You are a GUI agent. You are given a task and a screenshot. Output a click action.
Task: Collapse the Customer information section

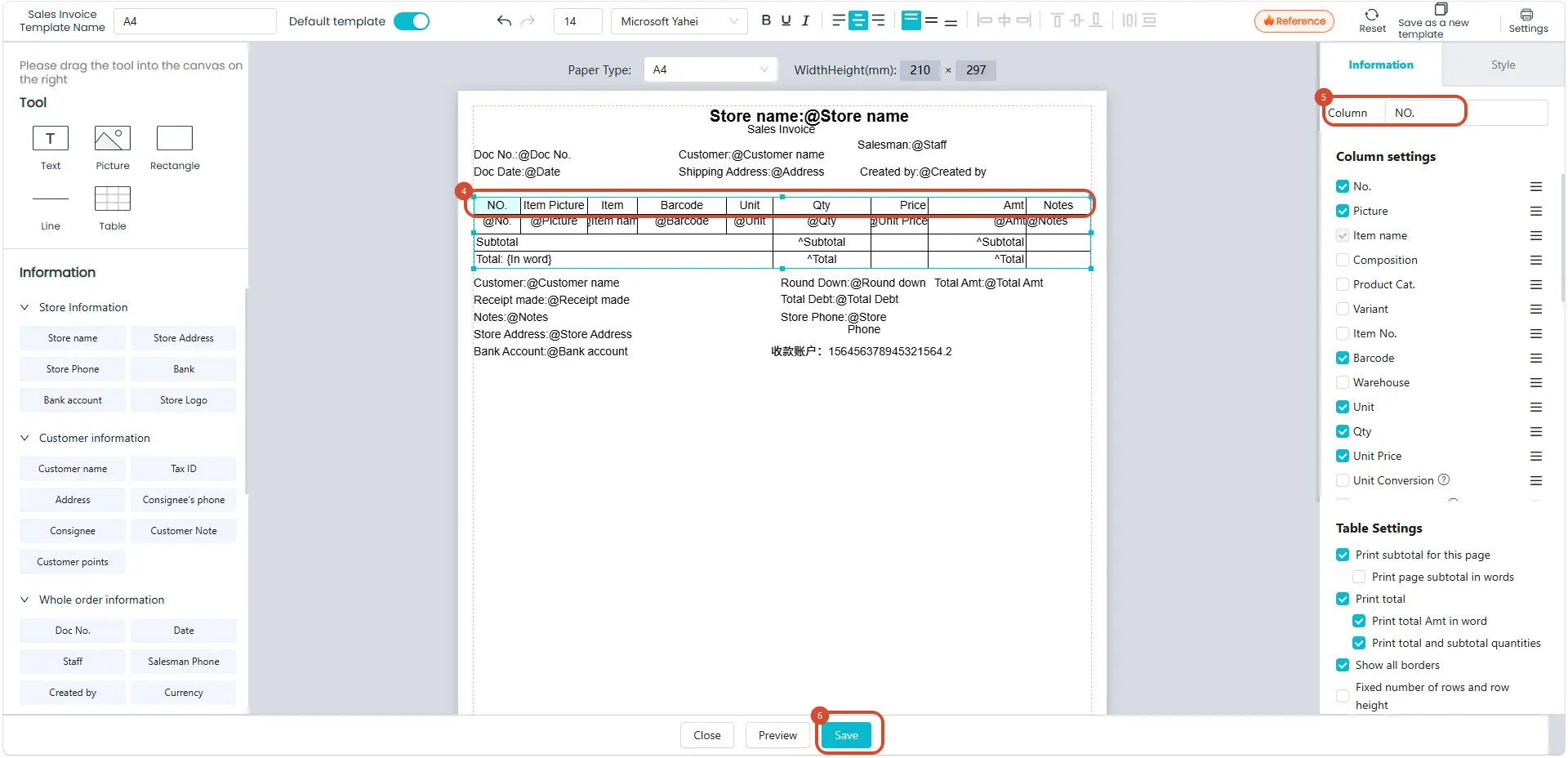(24, 438)
